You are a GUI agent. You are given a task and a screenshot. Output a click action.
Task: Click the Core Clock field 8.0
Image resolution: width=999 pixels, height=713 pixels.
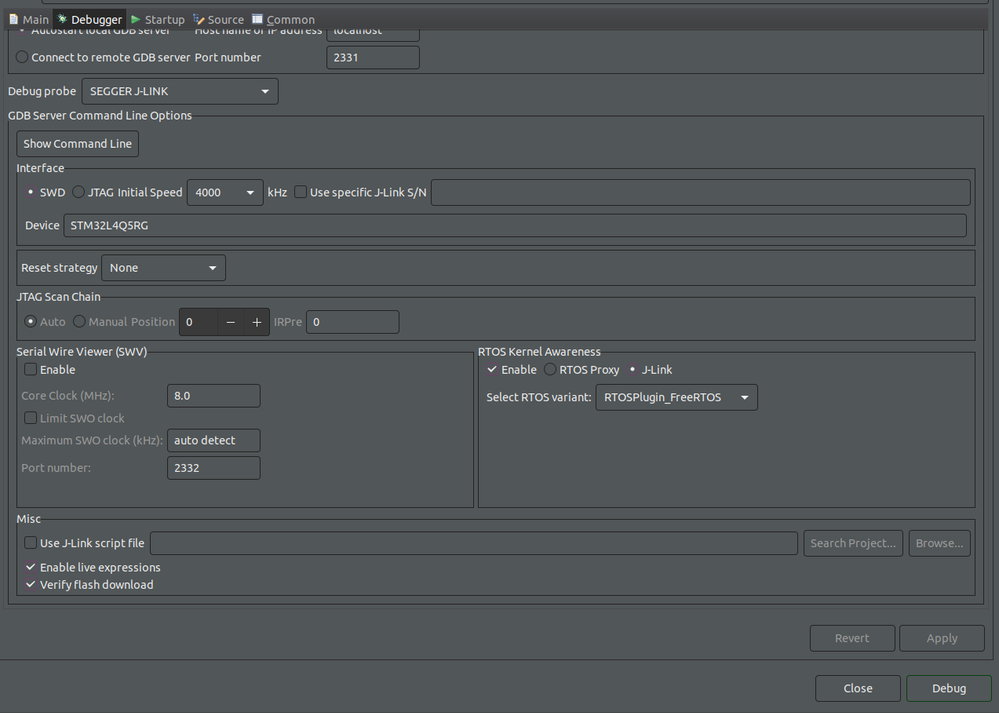coord(213,396)
